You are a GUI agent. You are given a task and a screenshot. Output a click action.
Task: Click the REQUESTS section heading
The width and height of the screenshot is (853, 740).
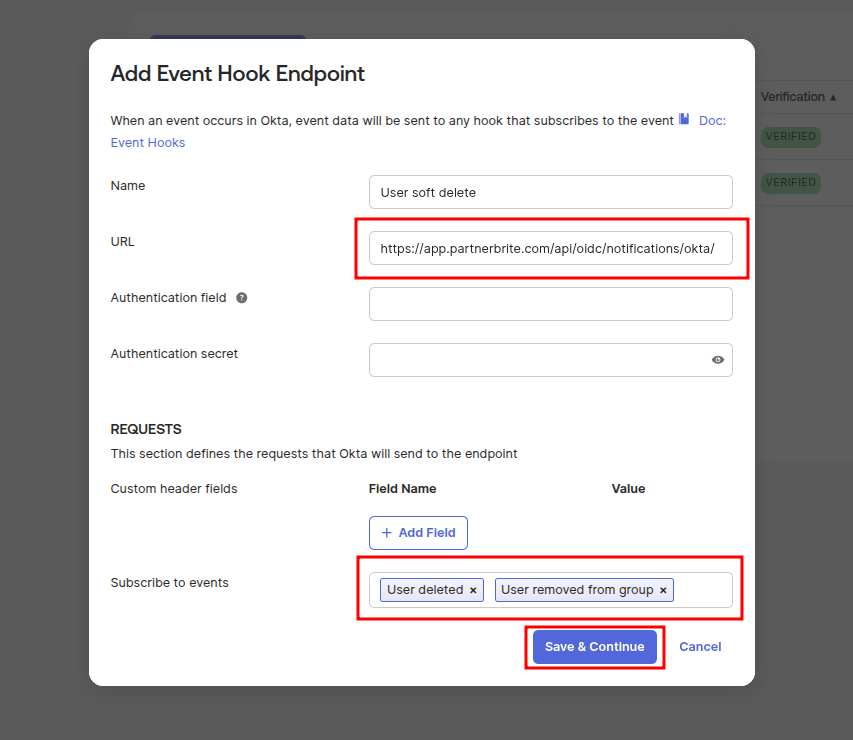146,429
